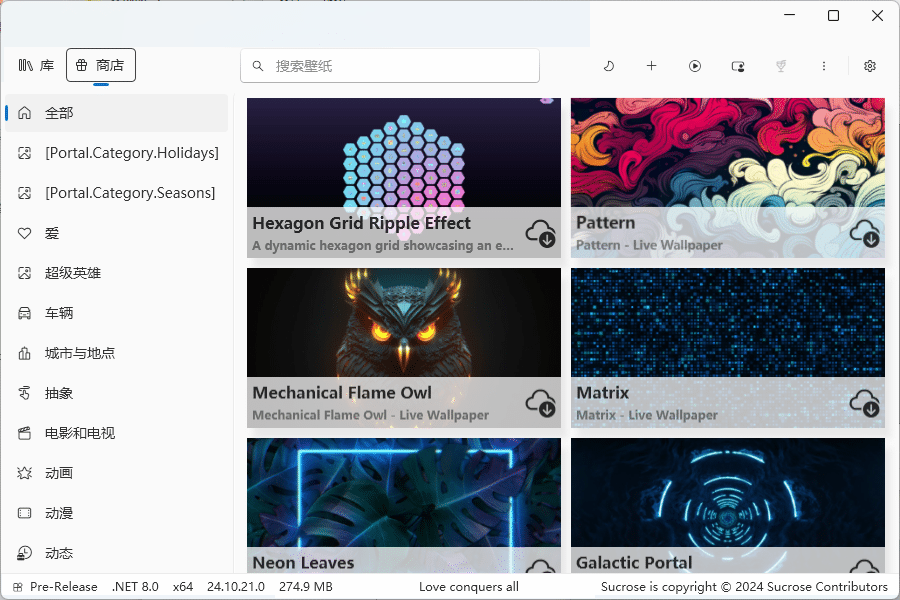The image size is (900, 600).
Task: Click the Pre-Release flower icon in the status bar
Action: tap(18, 587)
